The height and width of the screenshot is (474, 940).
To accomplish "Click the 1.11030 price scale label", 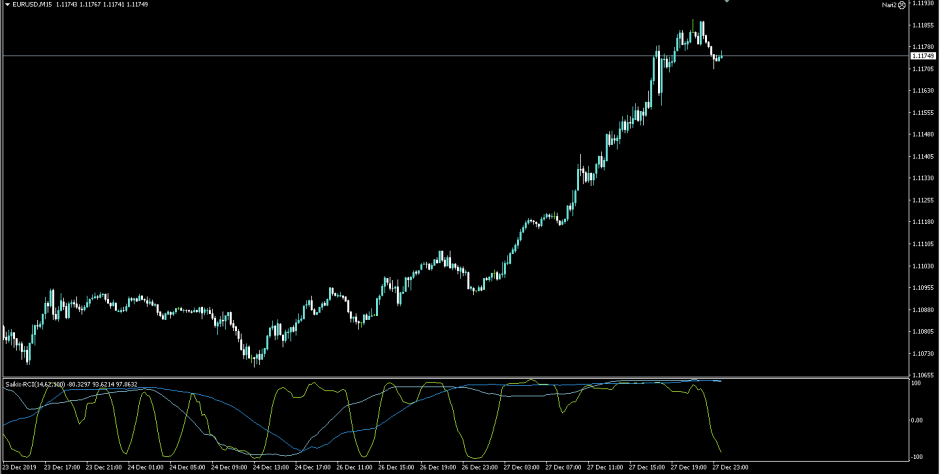I will click(x=924, y=266).
